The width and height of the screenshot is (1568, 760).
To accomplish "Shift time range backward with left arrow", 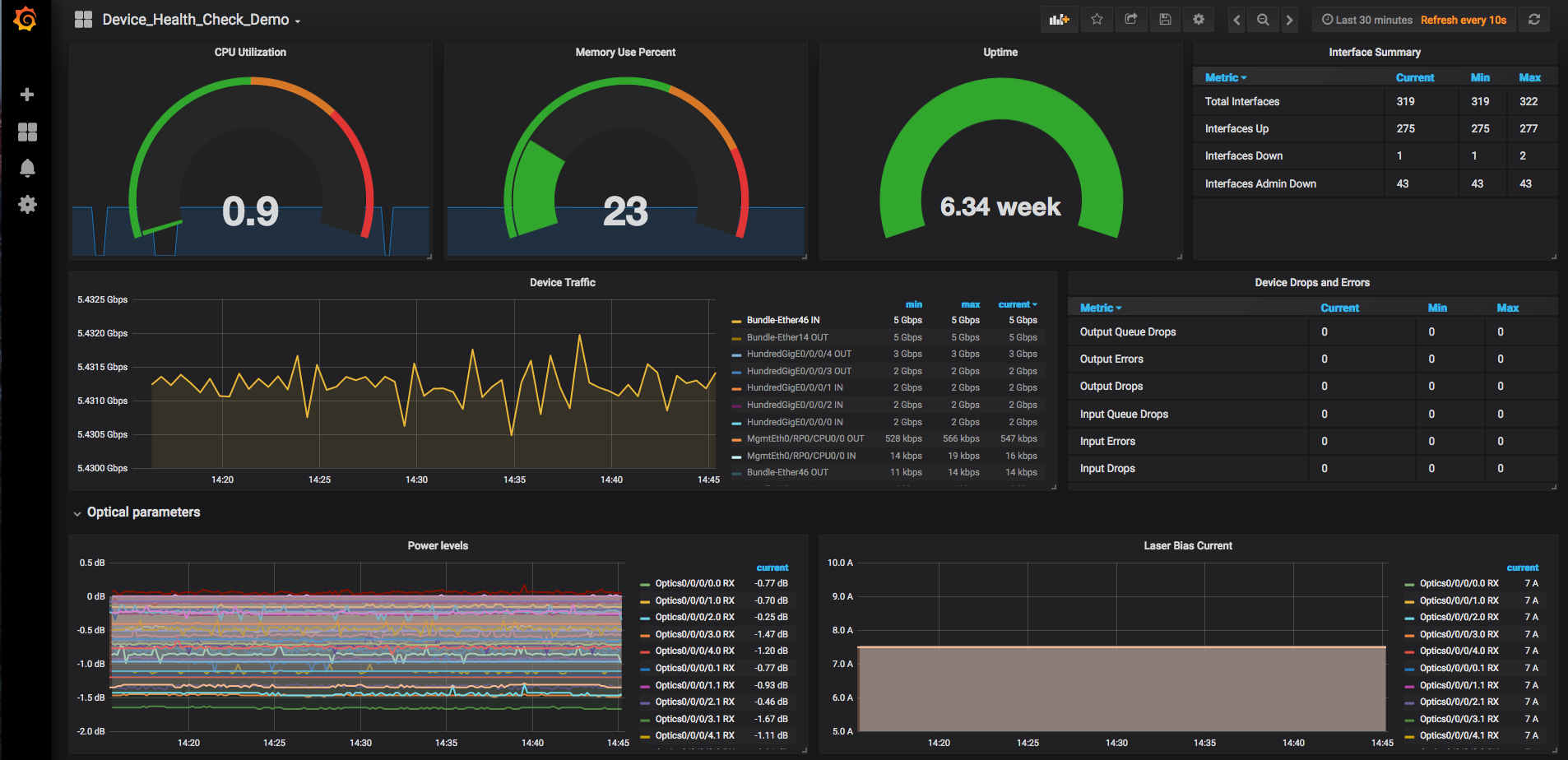I will 1236,20.
